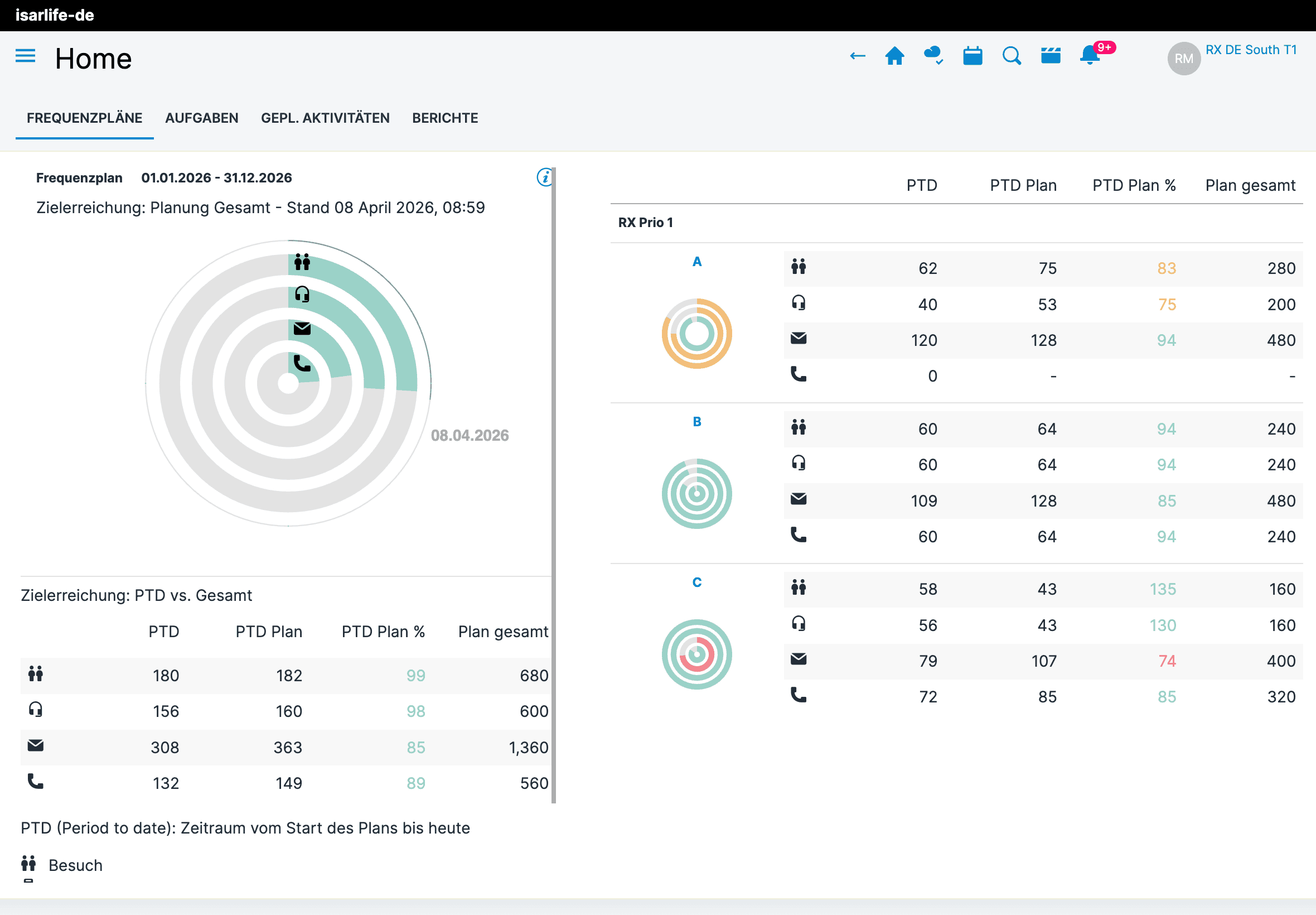Click the cloud sync icon

[933, 56]
